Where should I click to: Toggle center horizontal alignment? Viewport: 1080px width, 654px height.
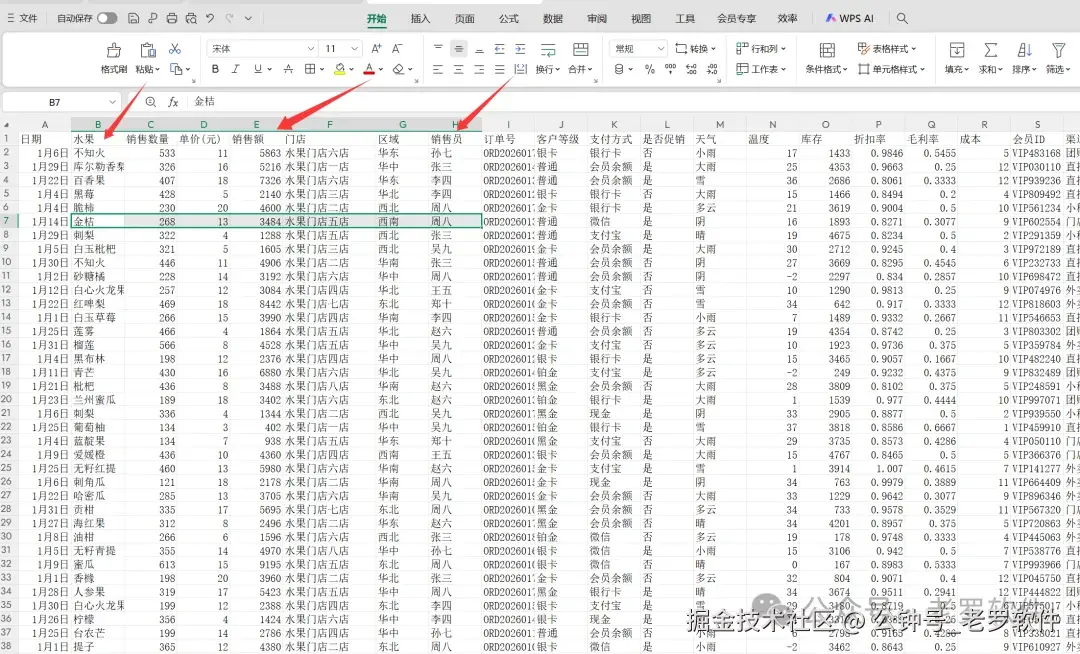459,69
